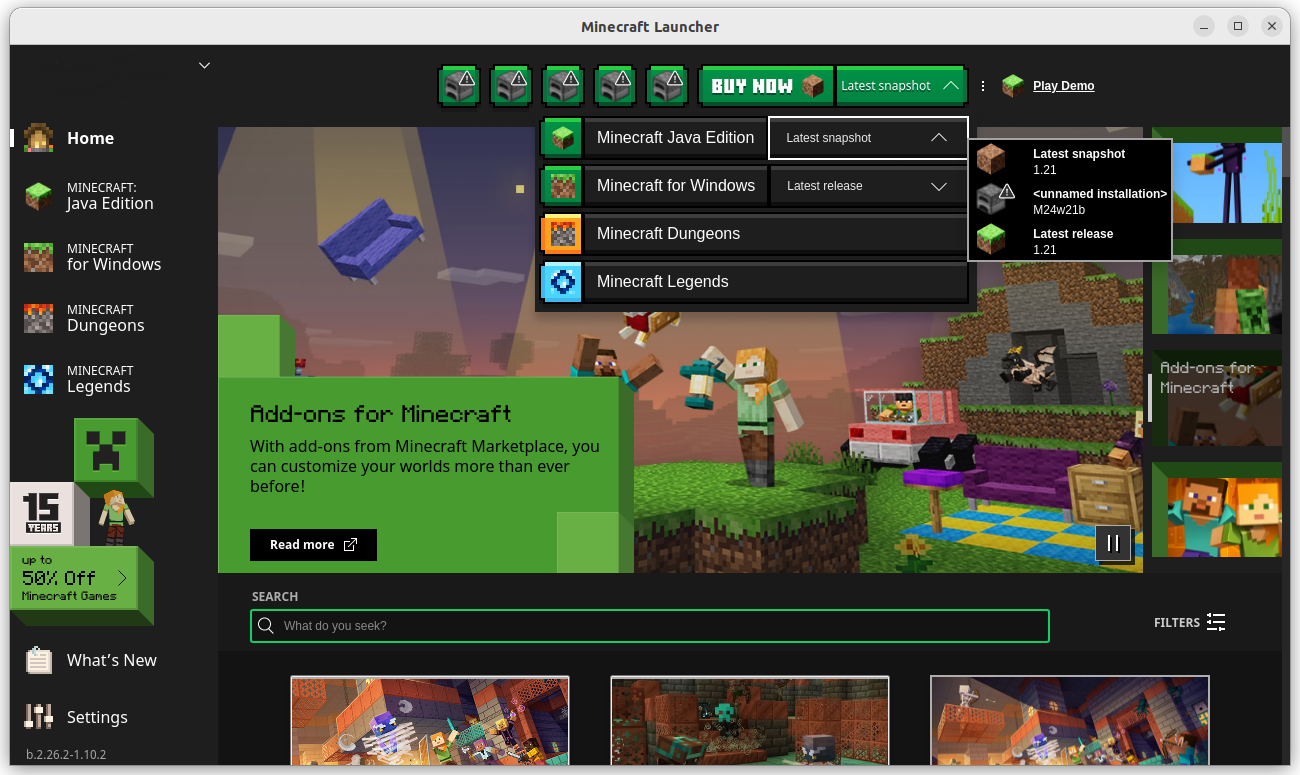Open the Minecraft for Windows sidebar icon

[39, 257]
